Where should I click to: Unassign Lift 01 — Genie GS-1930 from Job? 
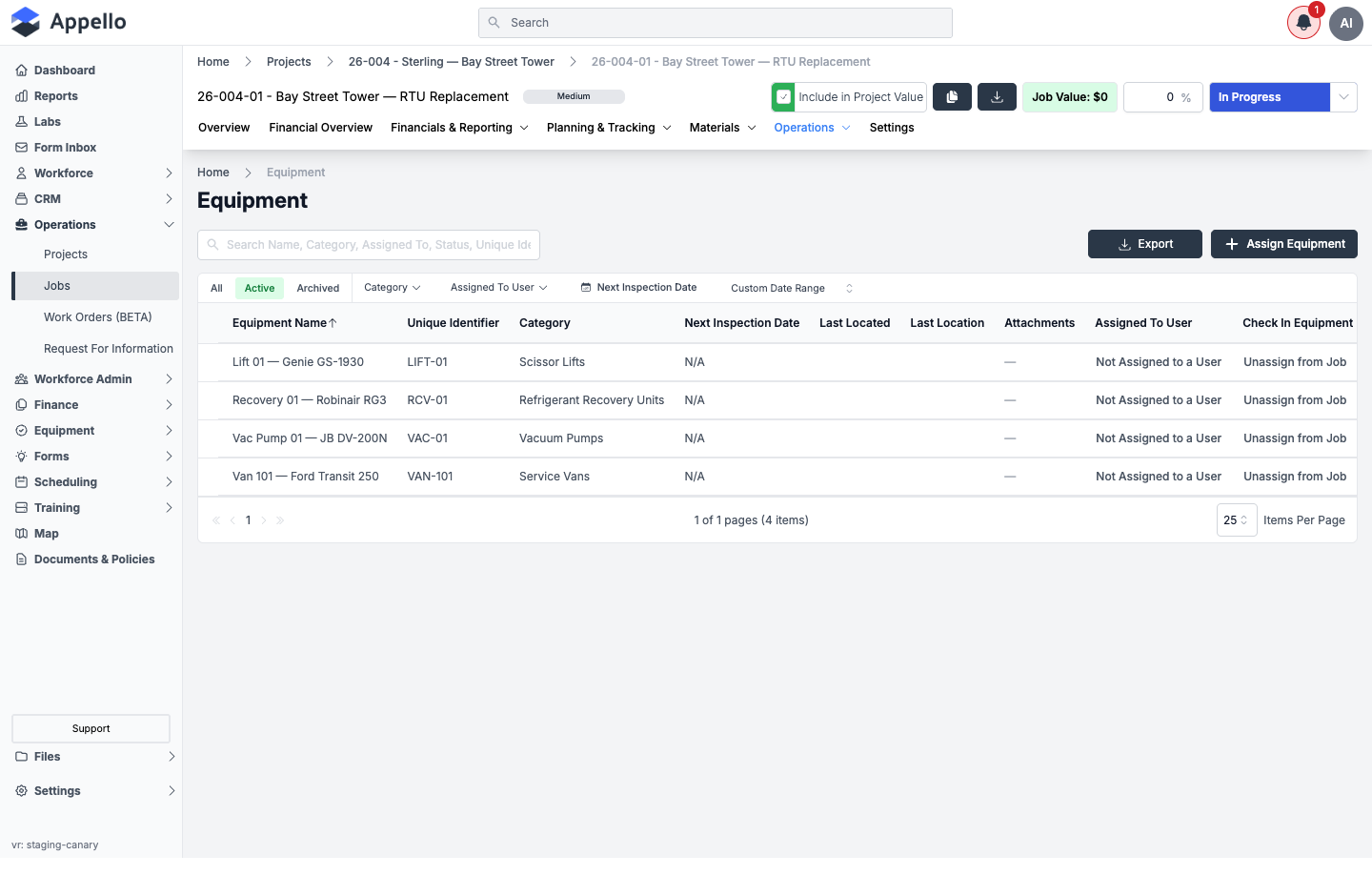point(1295,362)
